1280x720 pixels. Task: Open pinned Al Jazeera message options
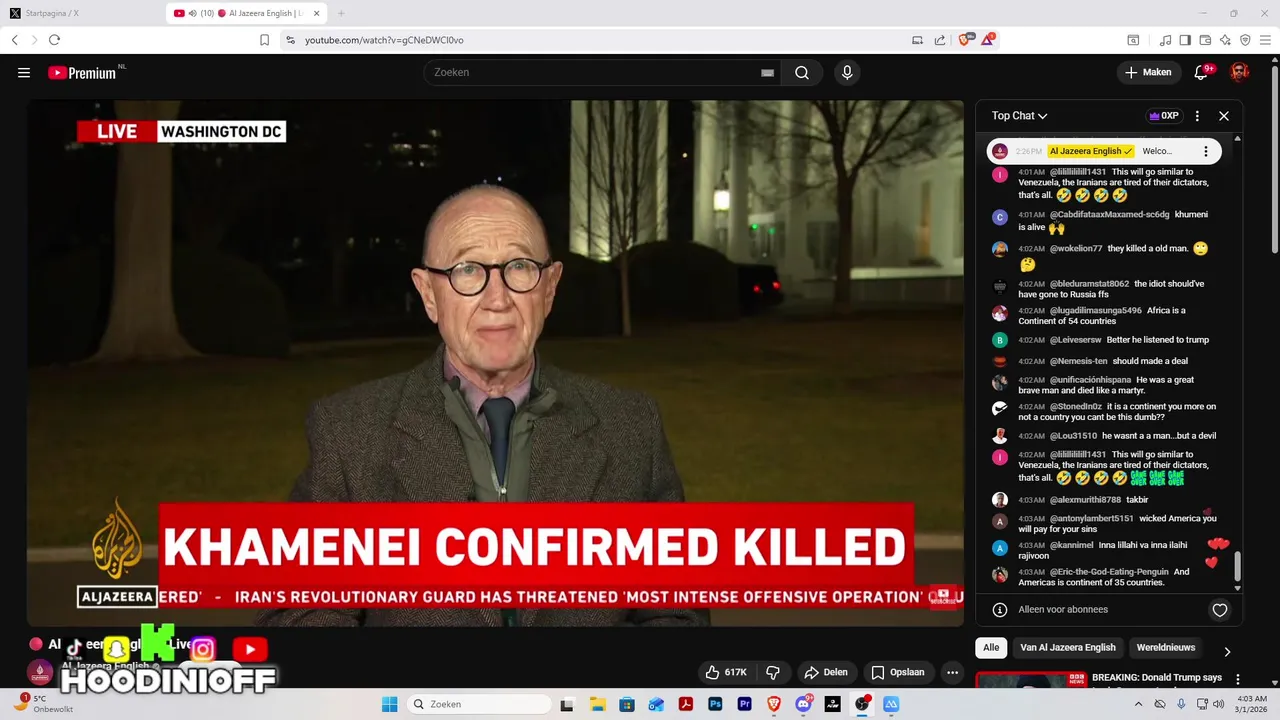pyautogui.click(x=1206, y=151)
